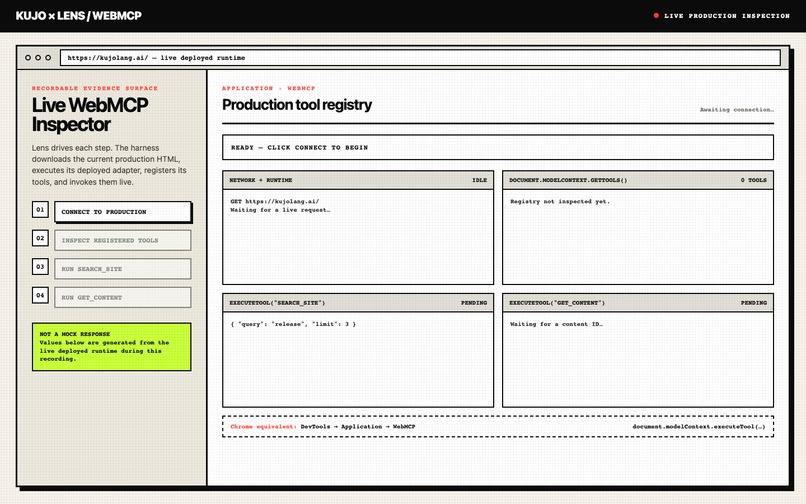Image resolution: width=806 pixels, height=504 pixels.
Task: Click the executeTool("get_content") header
Action: point(637,303)
